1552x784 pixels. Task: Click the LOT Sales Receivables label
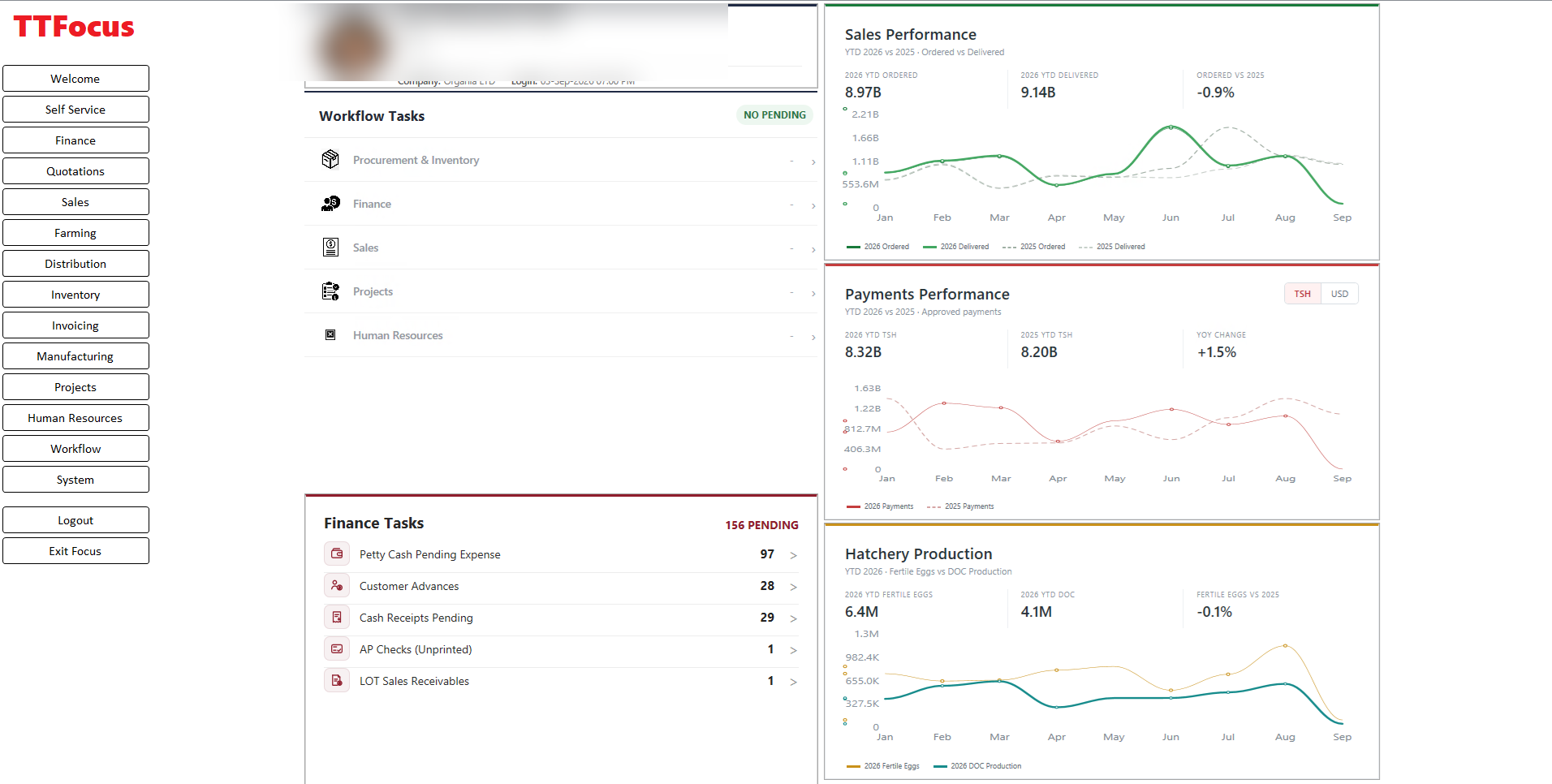(414, 681)
